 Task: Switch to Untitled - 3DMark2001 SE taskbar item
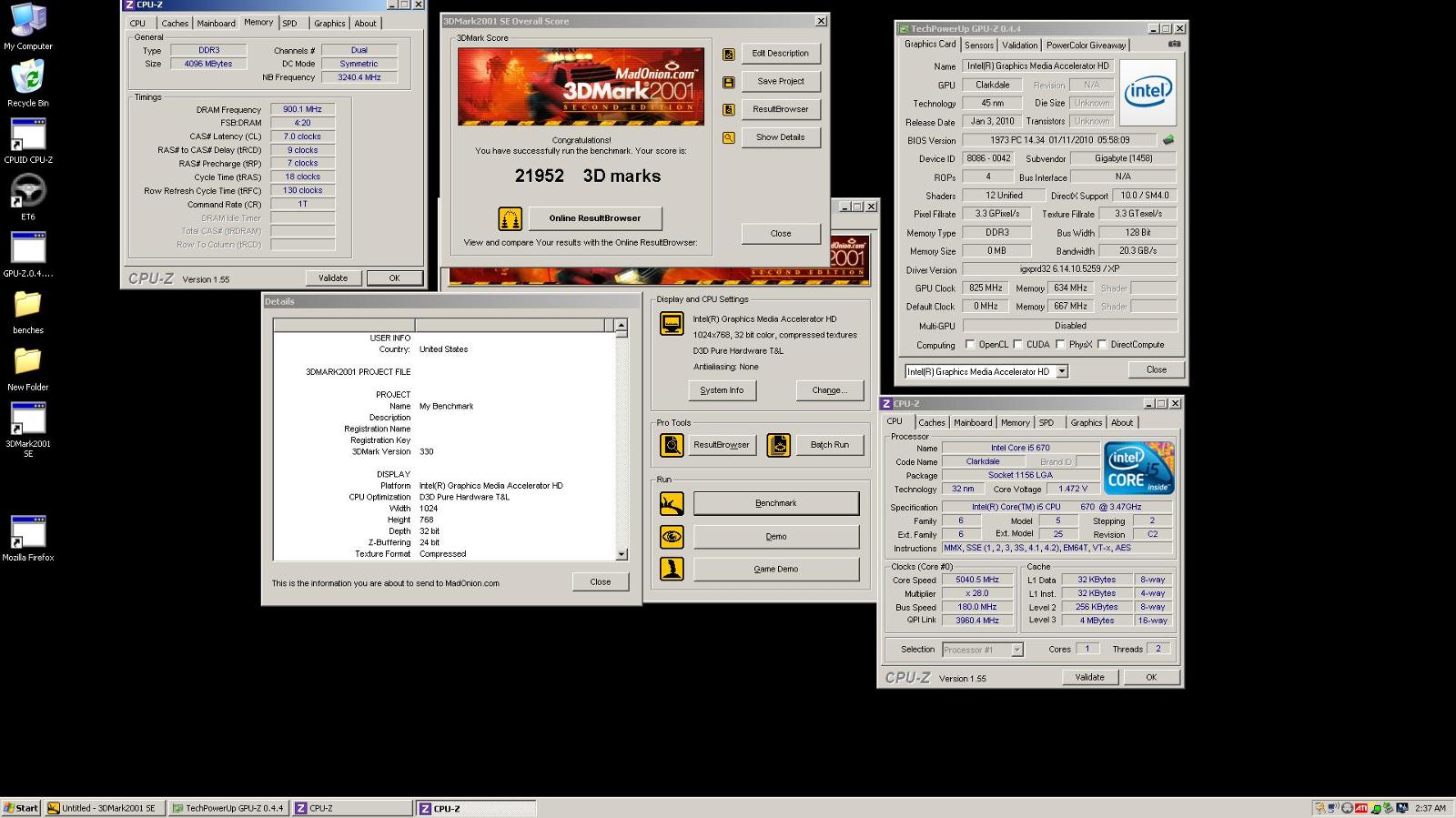pyautogui.click(x=105, y=808)
